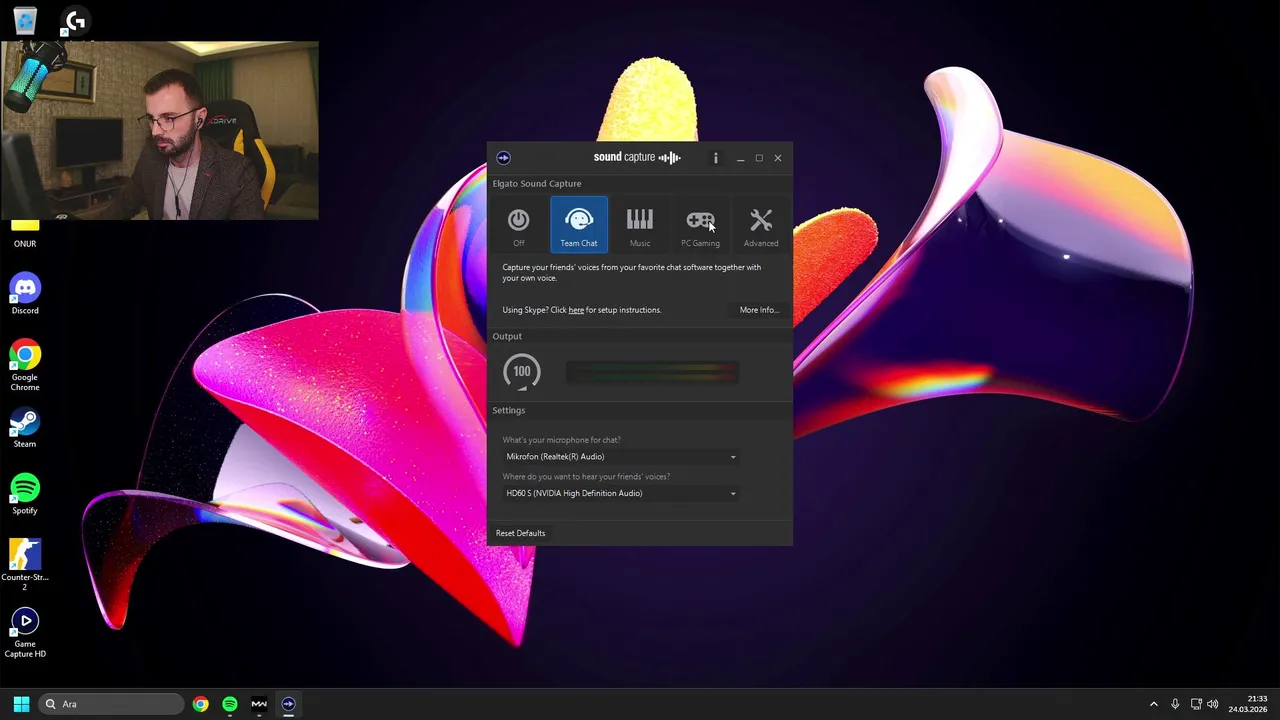Click the Sound Capture taskbar icon
This screenshot has width=1280, height=720.
point(288,704)
